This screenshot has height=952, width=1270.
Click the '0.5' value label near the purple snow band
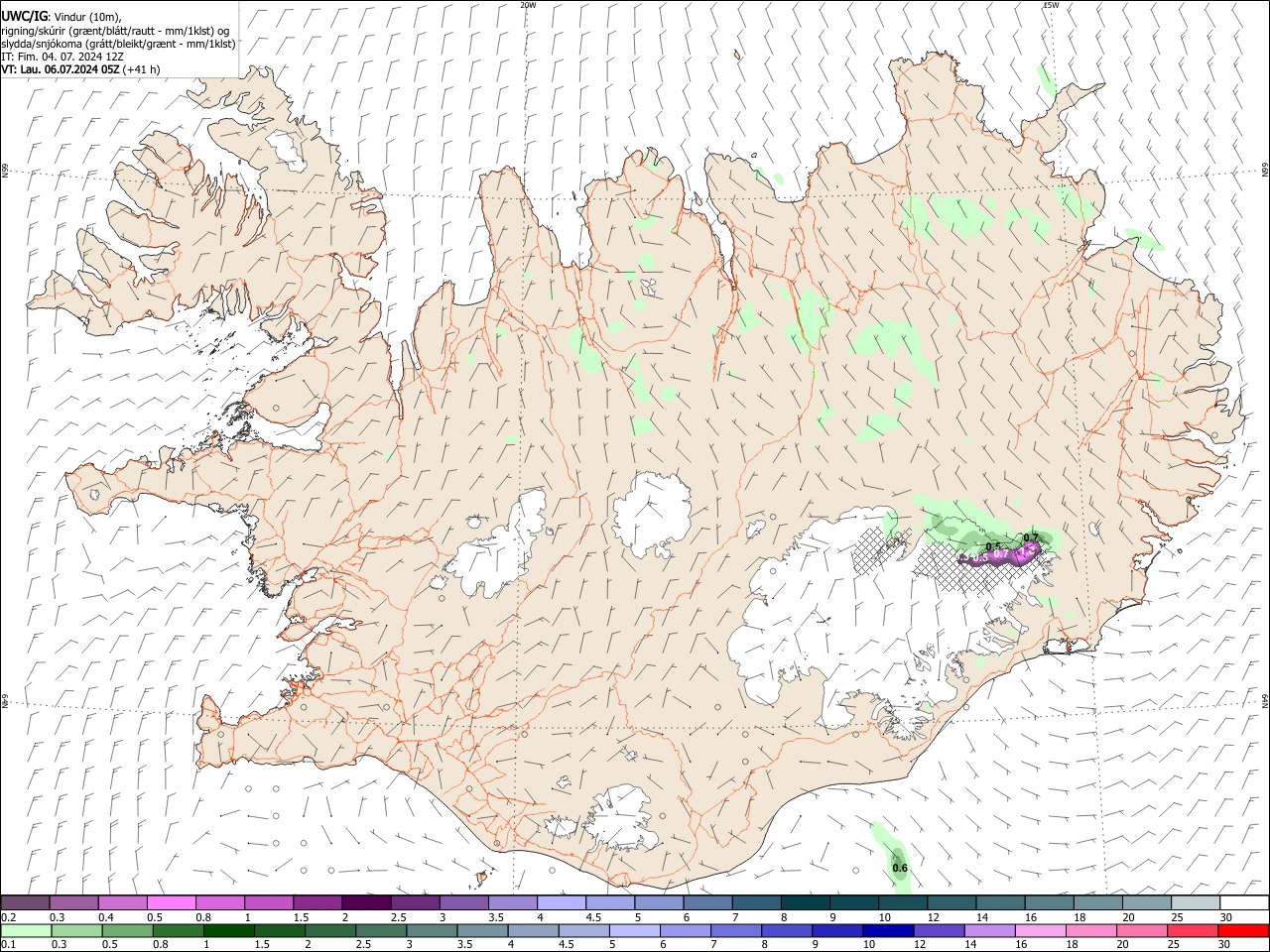pyautogui.click(x=993, y=547)
